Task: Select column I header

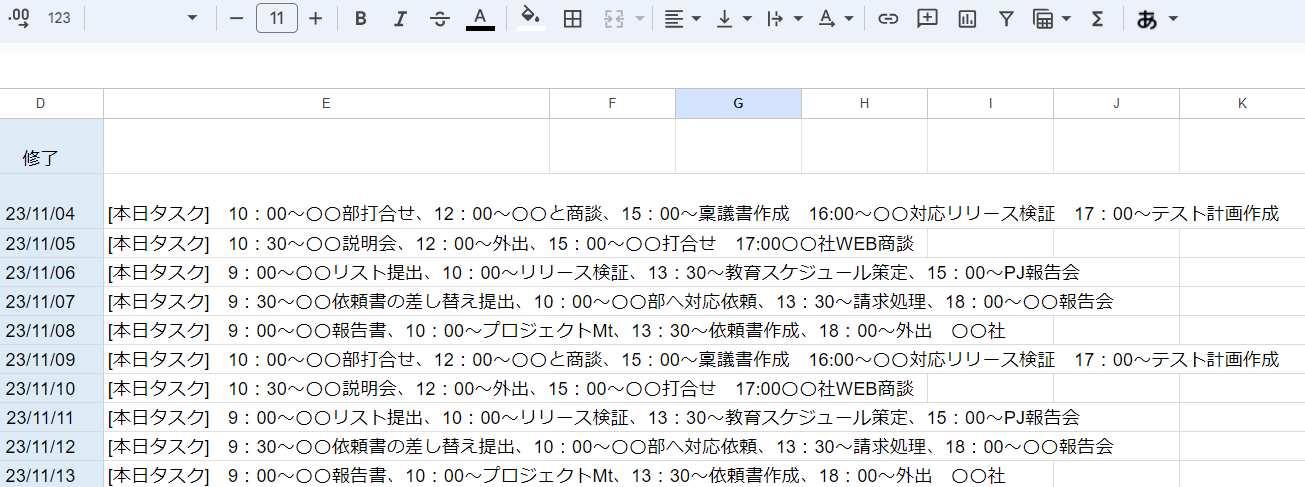Action: coord(990,103)
